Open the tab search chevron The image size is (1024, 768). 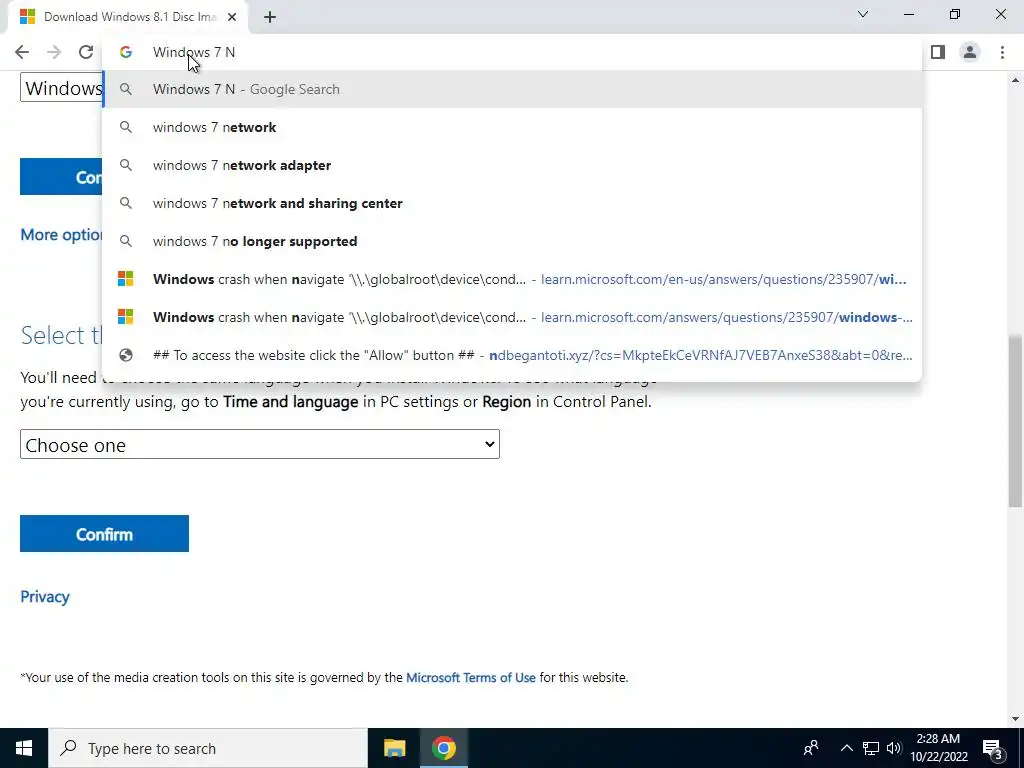[863, 14]
